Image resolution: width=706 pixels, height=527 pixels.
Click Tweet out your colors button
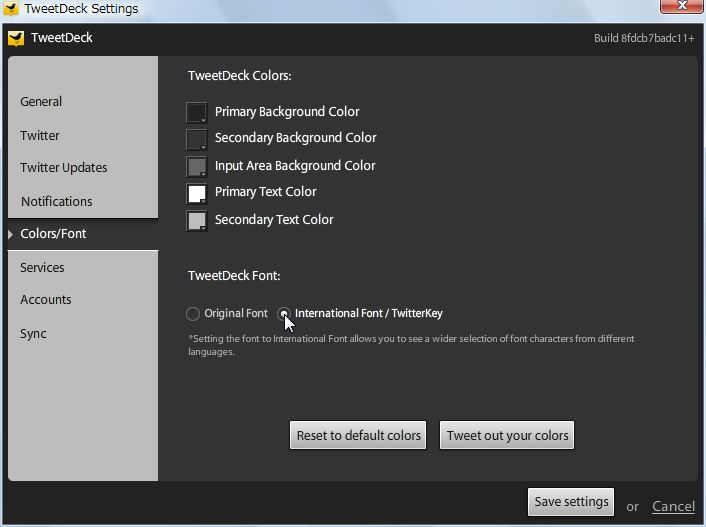click(507, 435)
